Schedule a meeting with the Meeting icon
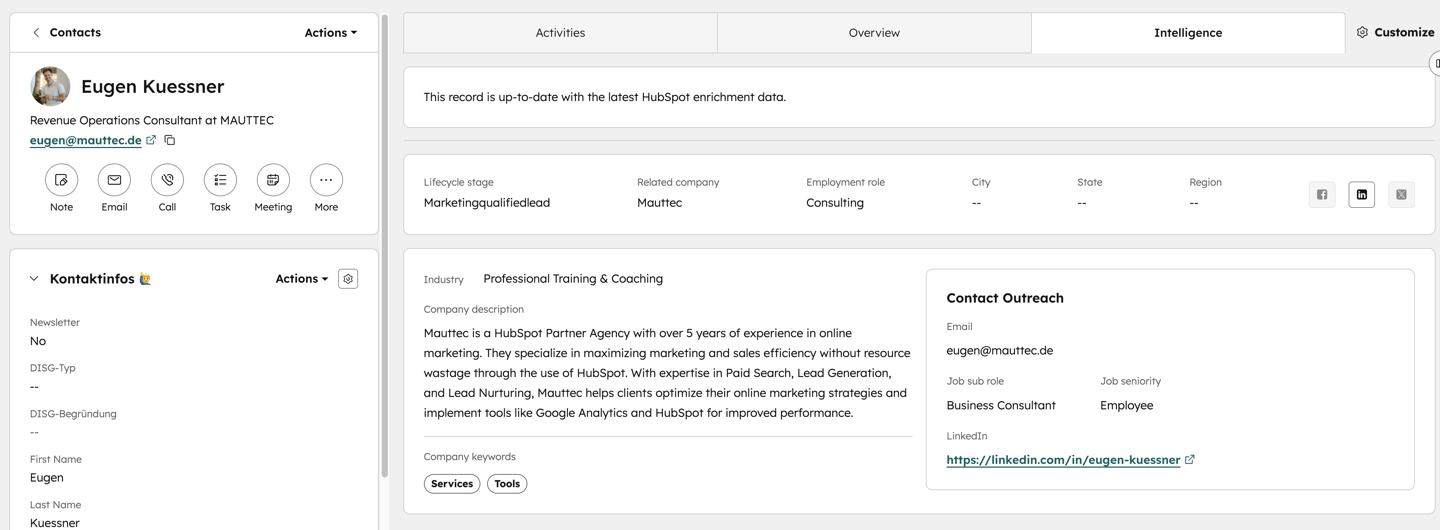Screen dimensions: 1440x530 click(273, 180)
